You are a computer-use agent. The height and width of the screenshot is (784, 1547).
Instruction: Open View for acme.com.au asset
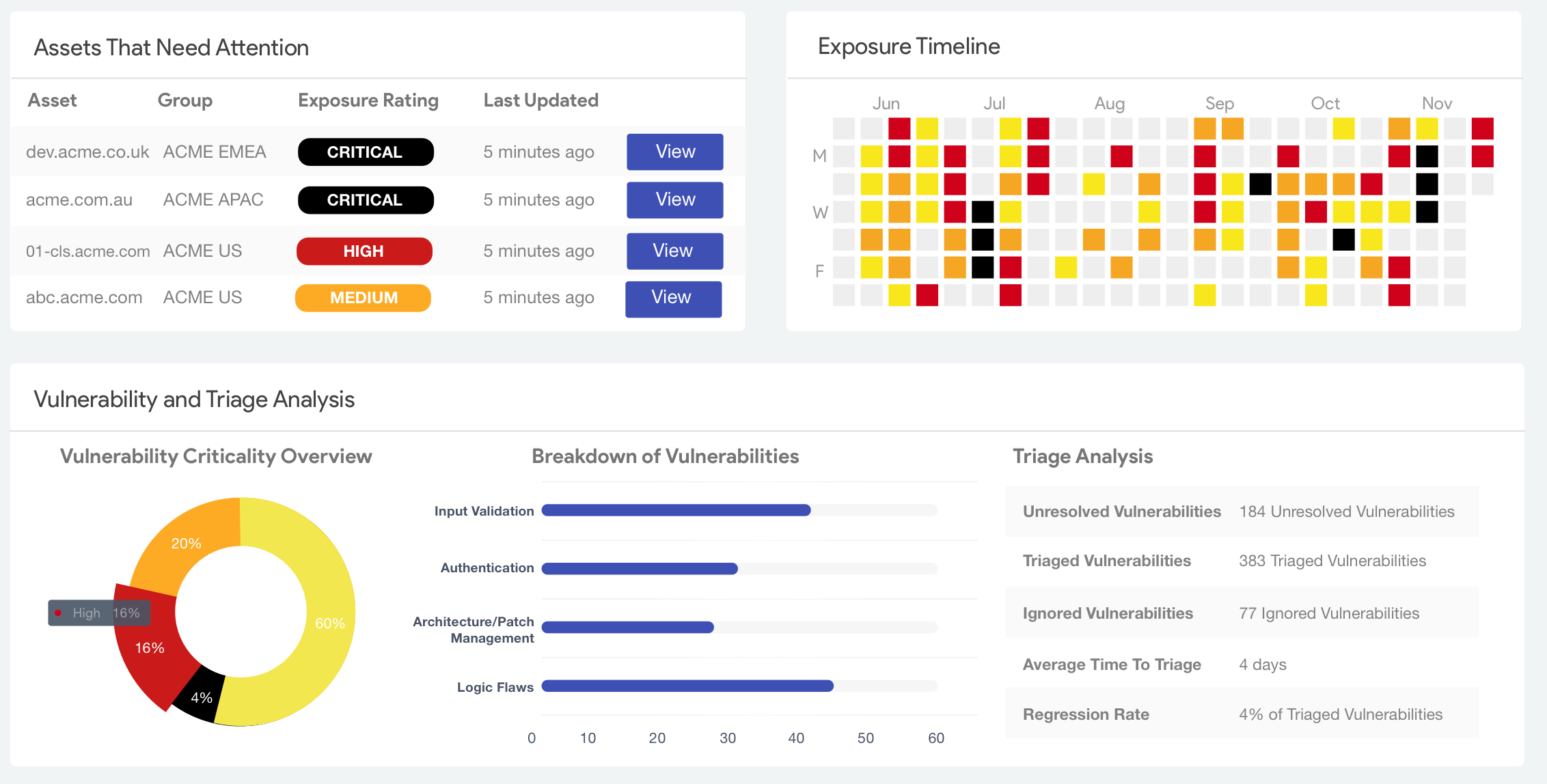pos(674,199)
